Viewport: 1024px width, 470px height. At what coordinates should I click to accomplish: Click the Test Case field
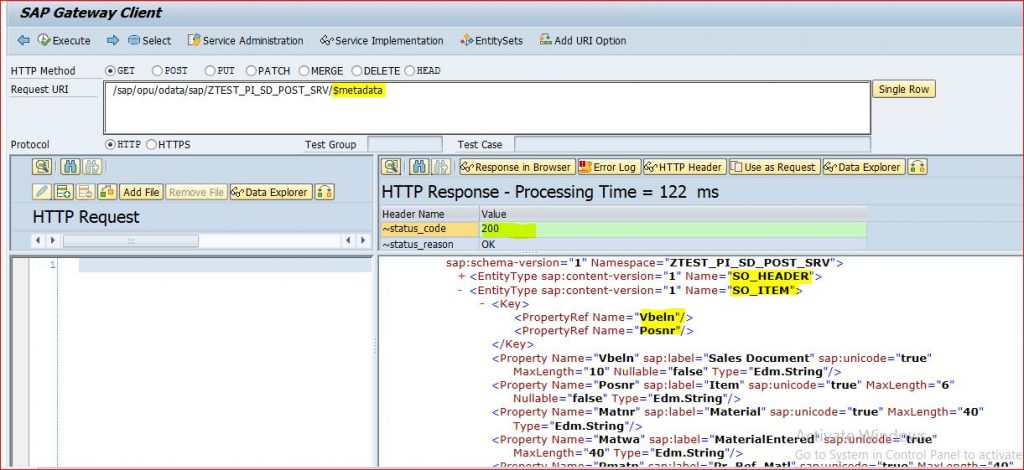[x=692, y=145]
